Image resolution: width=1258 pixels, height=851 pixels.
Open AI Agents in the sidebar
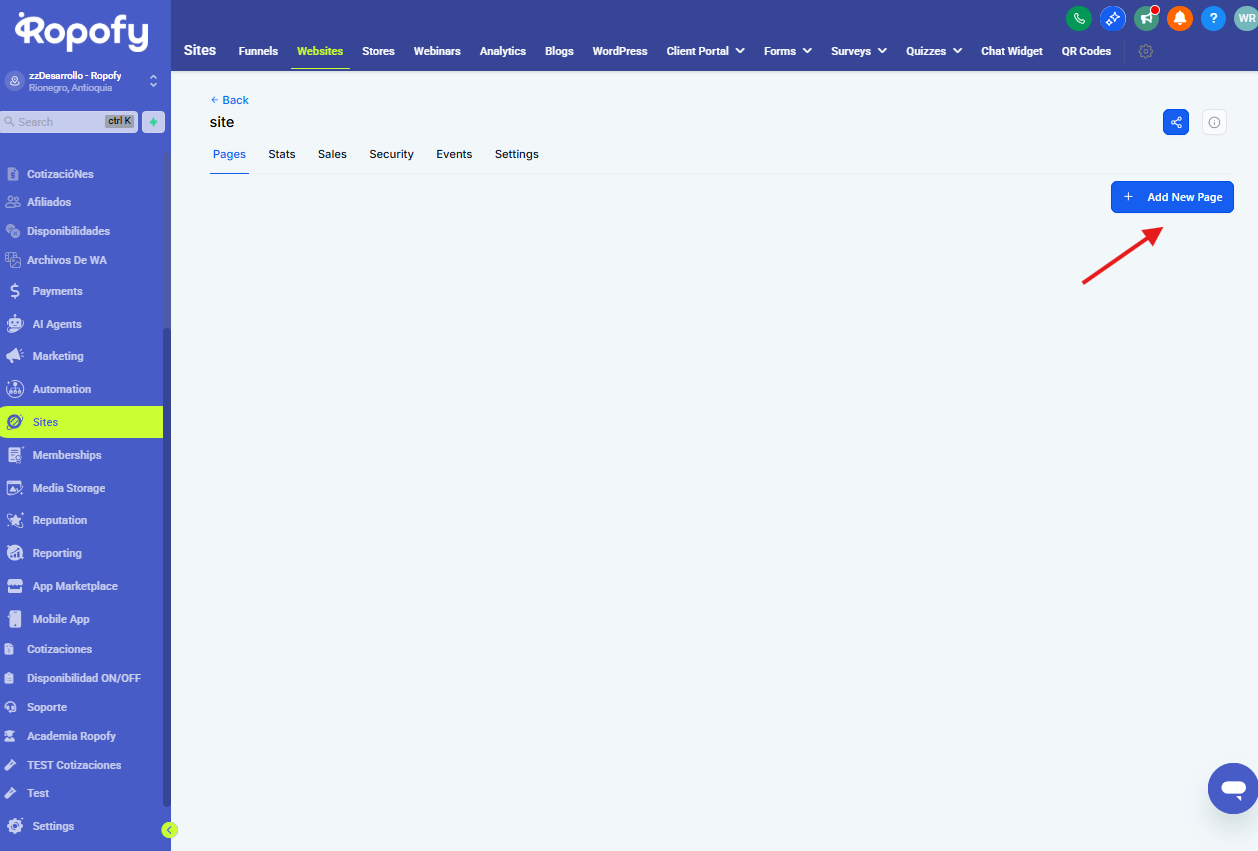tap(57, 324)
